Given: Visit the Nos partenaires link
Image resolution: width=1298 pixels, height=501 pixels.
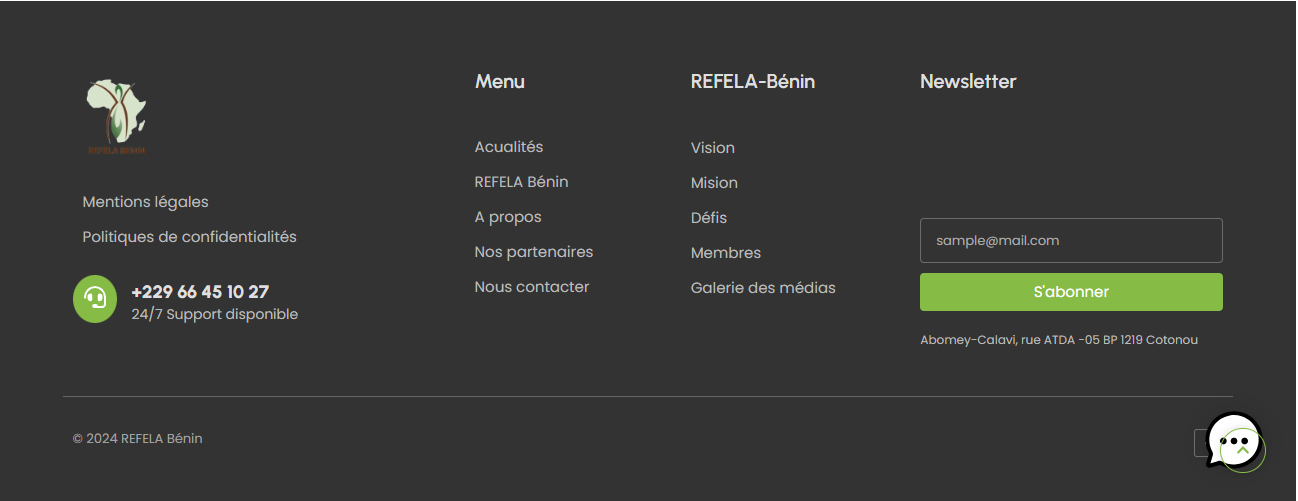Looking at the screenshot, I should coord(533,252).
